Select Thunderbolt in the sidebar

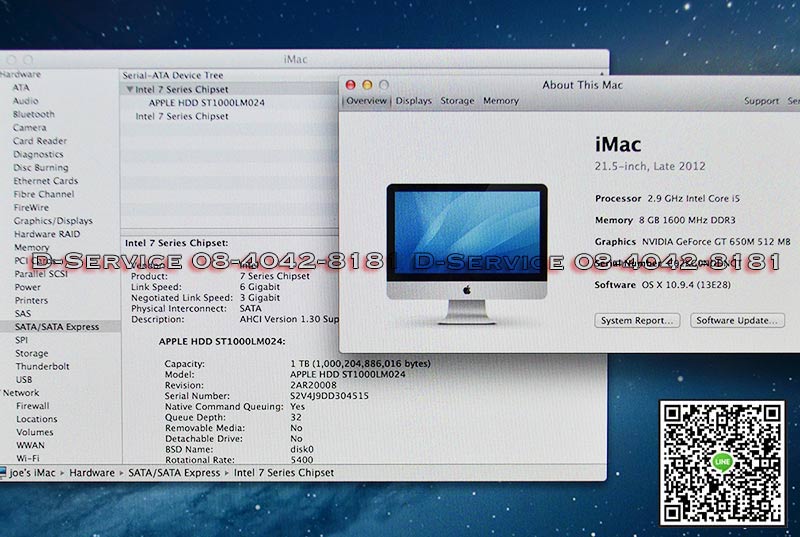(42, 366)
